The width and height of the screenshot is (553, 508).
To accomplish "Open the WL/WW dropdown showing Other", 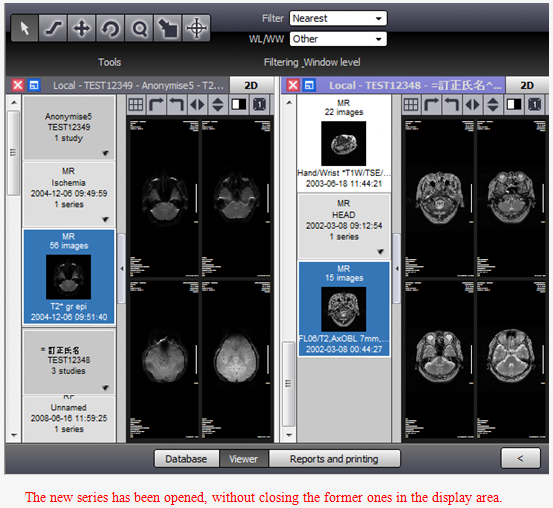I will pyautogui.click(x=338, y=39).
